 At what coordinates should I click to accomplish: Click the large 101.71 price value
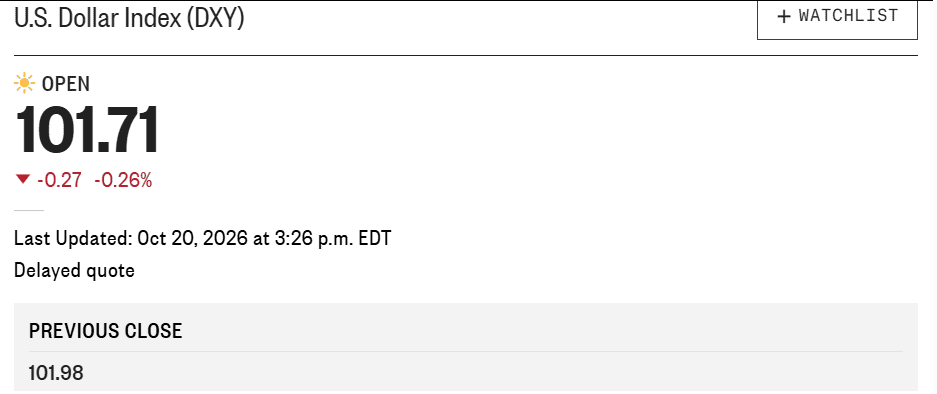(x=87, y=130)
